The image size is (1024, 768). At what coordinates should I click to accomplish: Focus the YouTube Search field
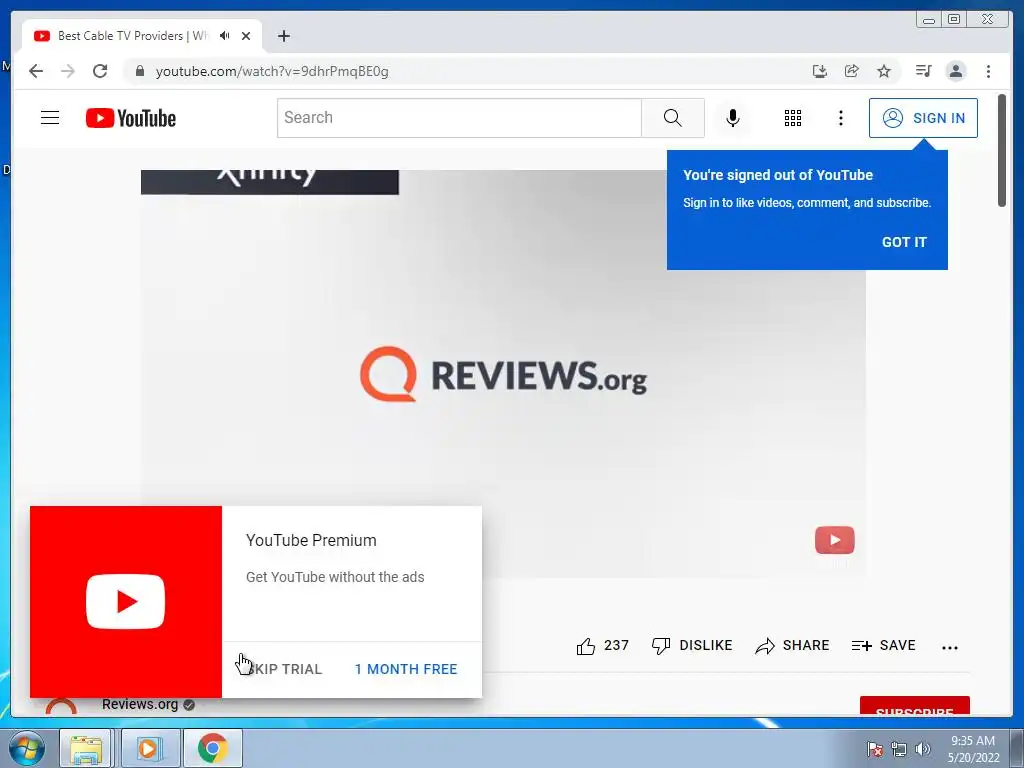tap(459, 118)
